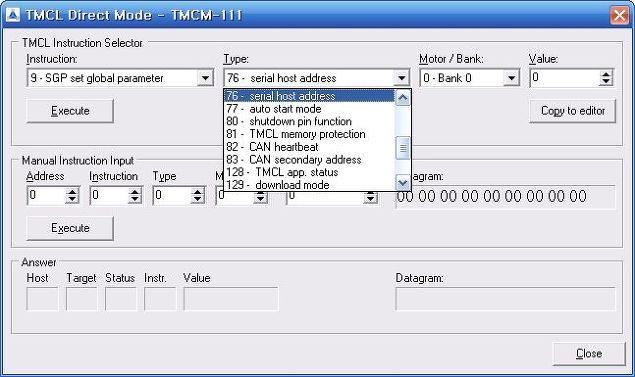The image size is (635, 377).
Task: Click the Type list scrollbar thumb
Action: 403,148
